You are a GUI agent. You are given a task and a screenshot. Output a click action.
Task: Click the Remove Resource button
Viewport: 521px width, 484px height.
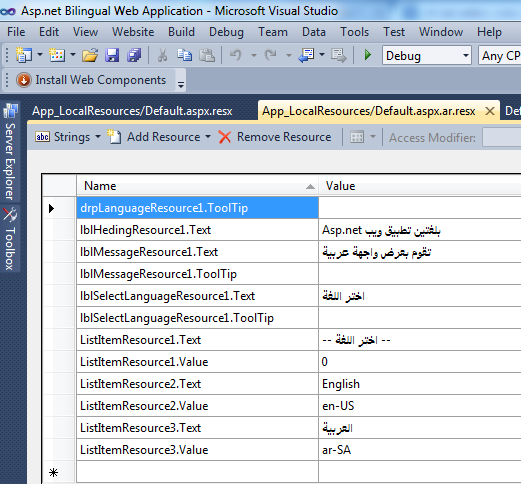(275, 137)
